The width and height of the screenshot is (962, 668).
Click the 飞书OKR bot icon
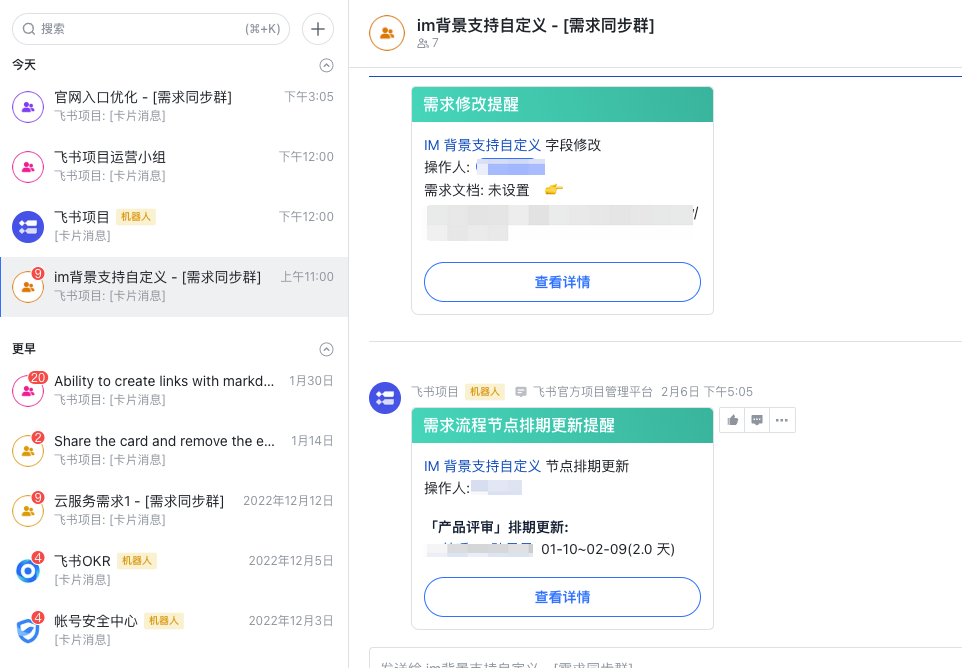click(x=28, y=571)
